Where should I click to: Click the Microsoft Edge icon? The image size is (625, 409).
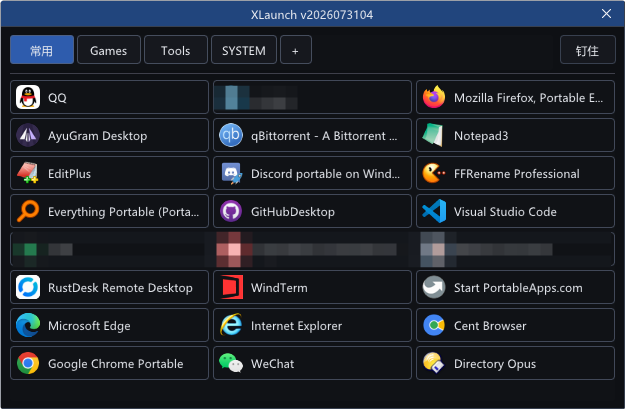click(28, 325)
